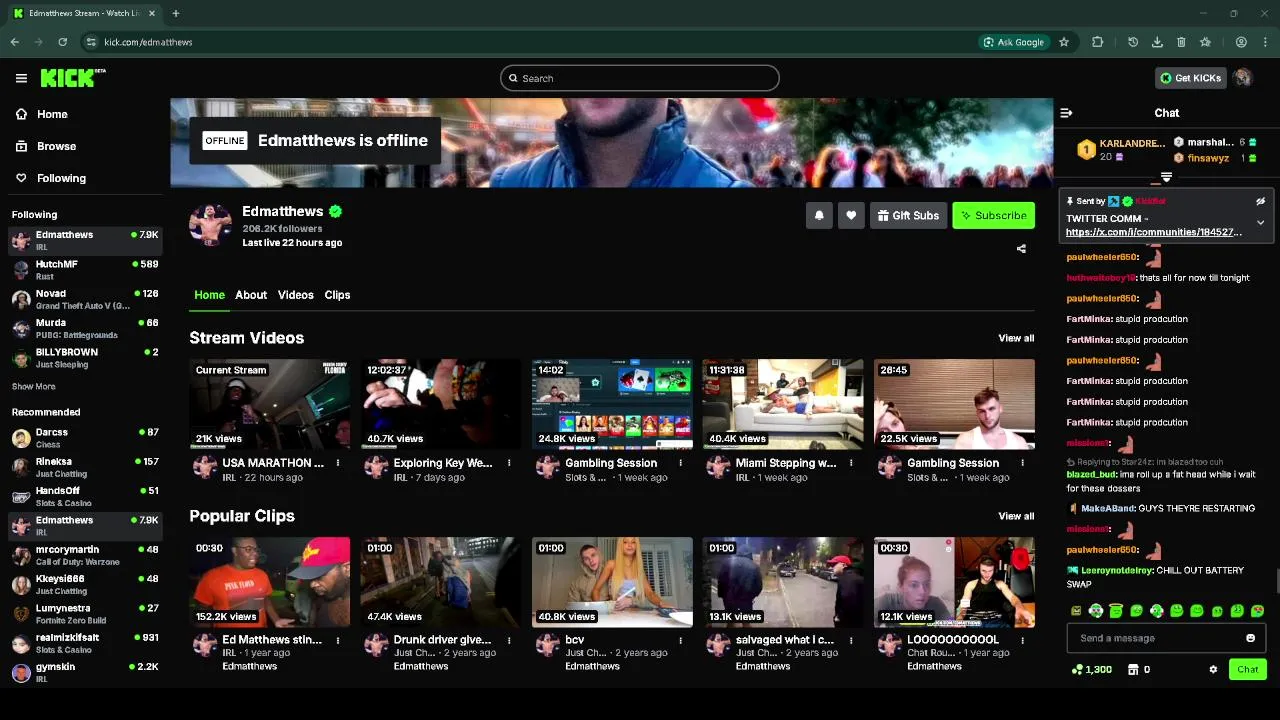The width and height of the screenshot is (1280, 720).
Task: Open BILLYBROWN channel in sidebar
Action: (85, 358)
